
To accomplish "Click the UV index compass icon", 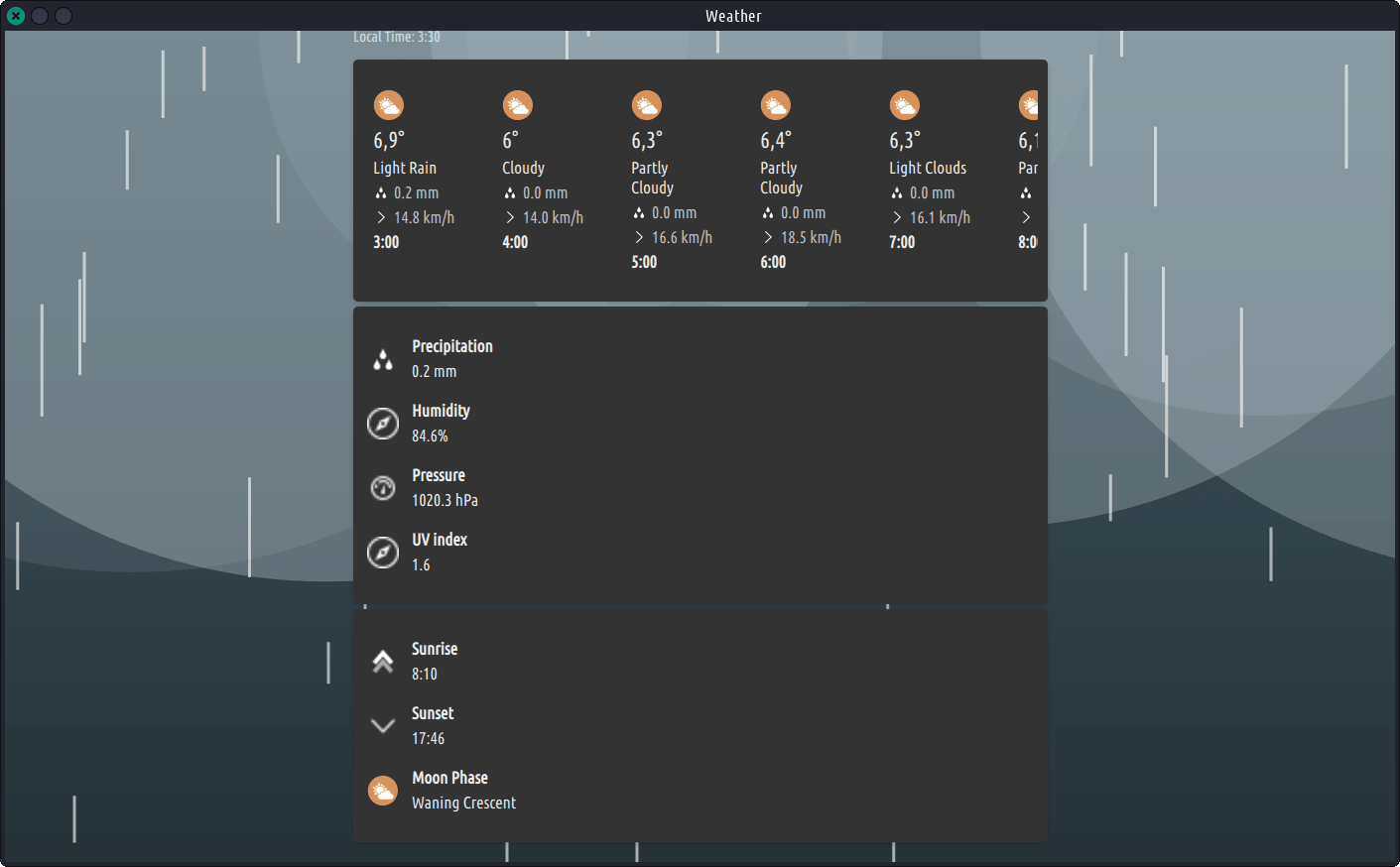I will pos(383,553).
